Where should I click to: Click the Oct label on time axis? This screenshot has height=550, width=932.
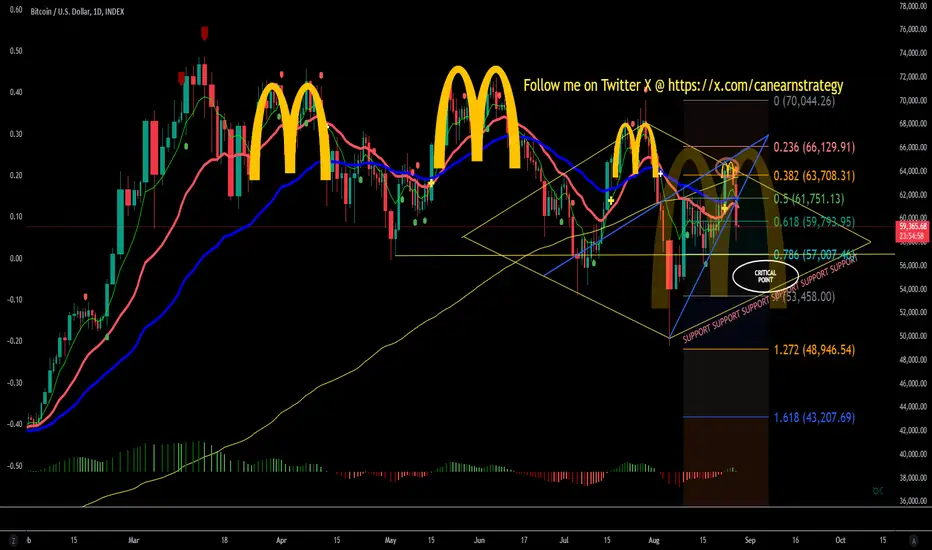(840, 540)
